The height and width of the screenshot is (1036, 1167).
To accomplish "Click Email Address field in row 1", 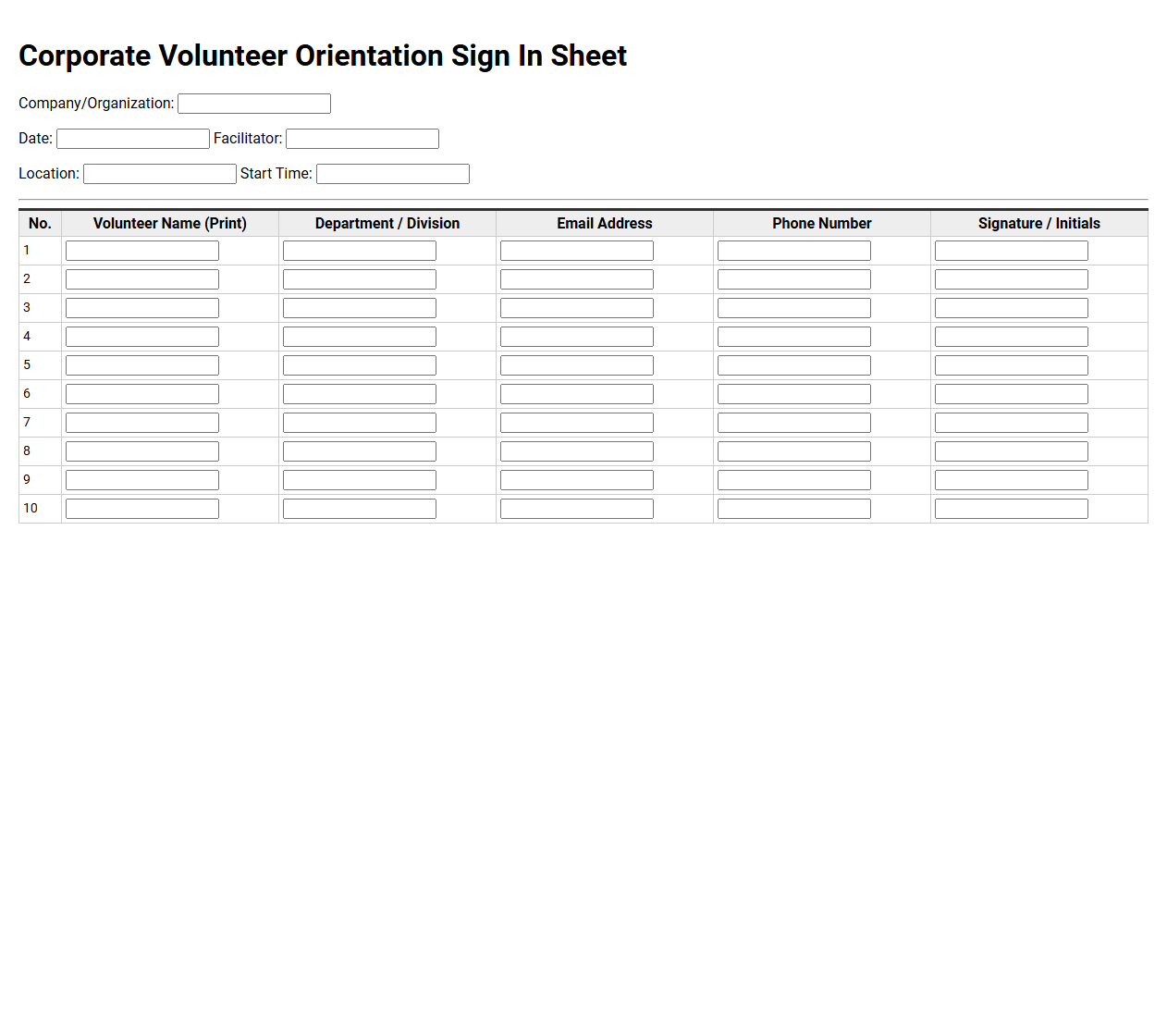I will point(577,251).
